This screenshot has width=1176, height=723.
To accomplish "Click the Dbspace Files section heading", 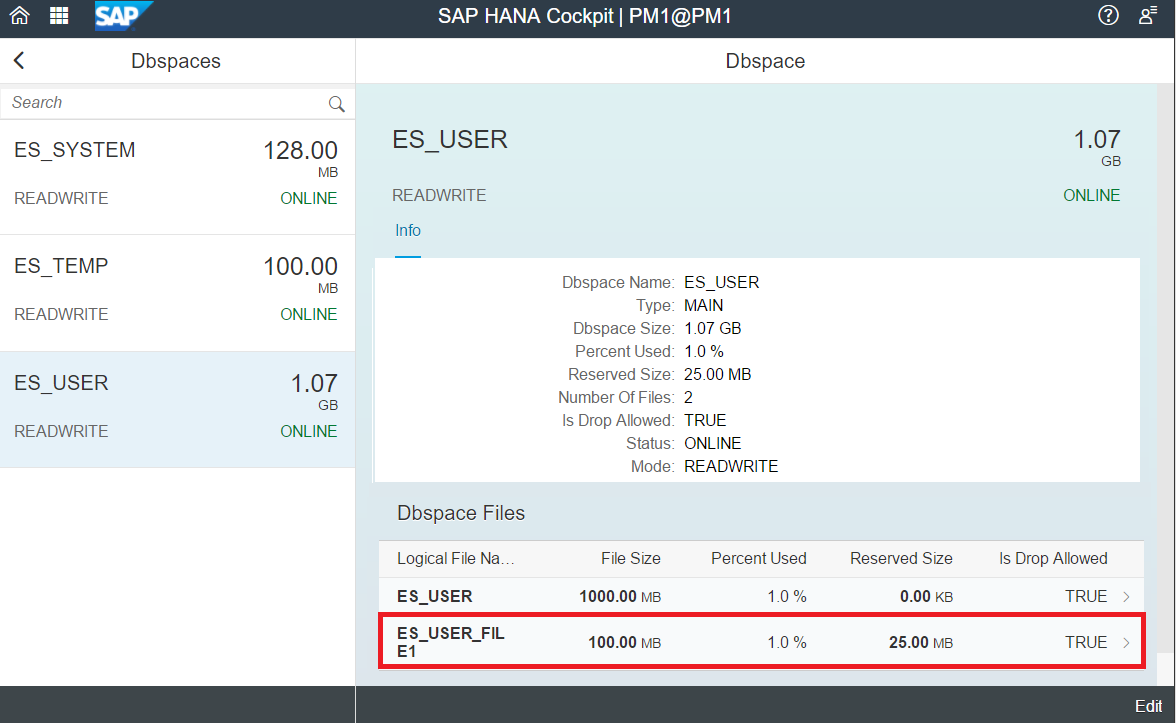I will 461,513.
